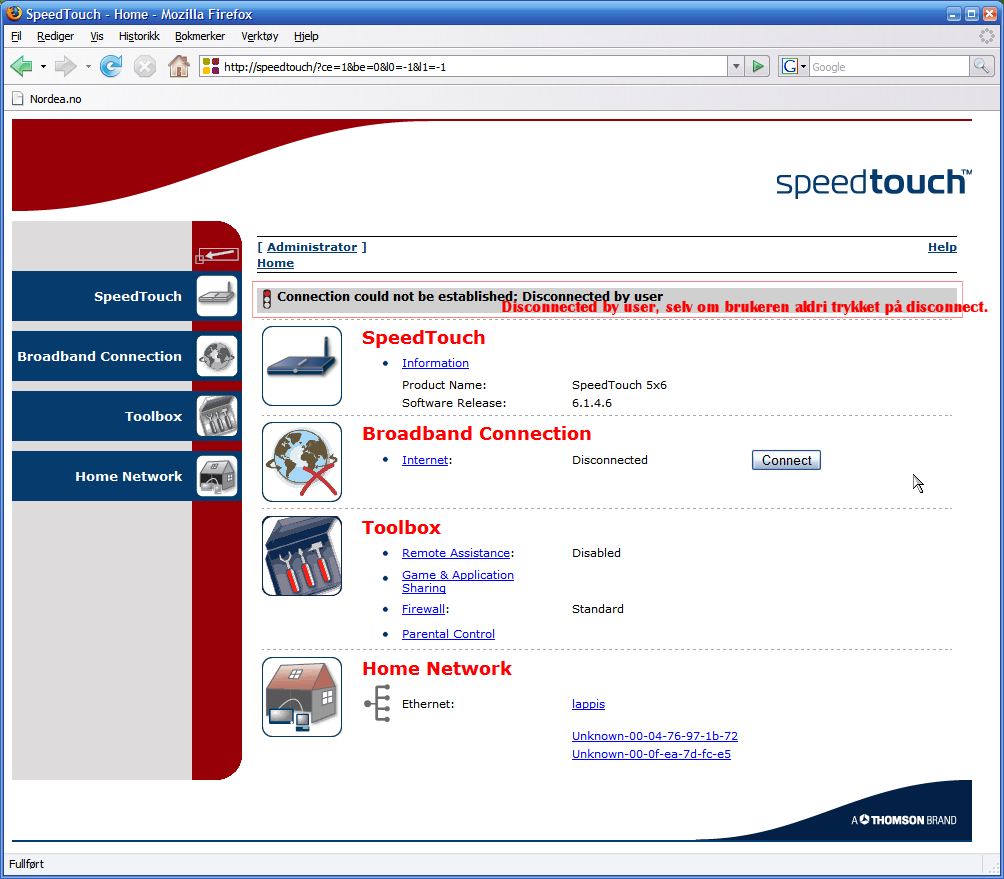Open the Bokmerker menu
This screenshot has width=1004, height=879.
click(x=200, y=36)
